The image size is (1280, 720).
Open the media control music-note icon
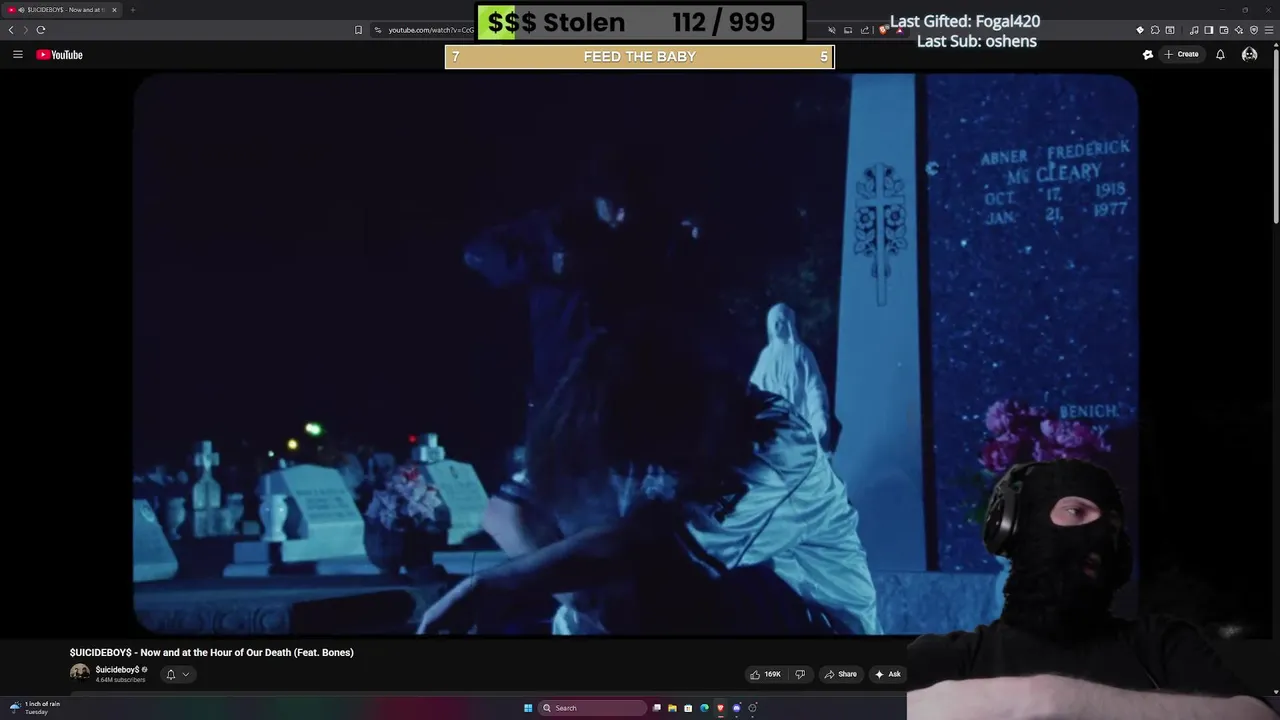pyautogui.click(x=1194, y=30)
